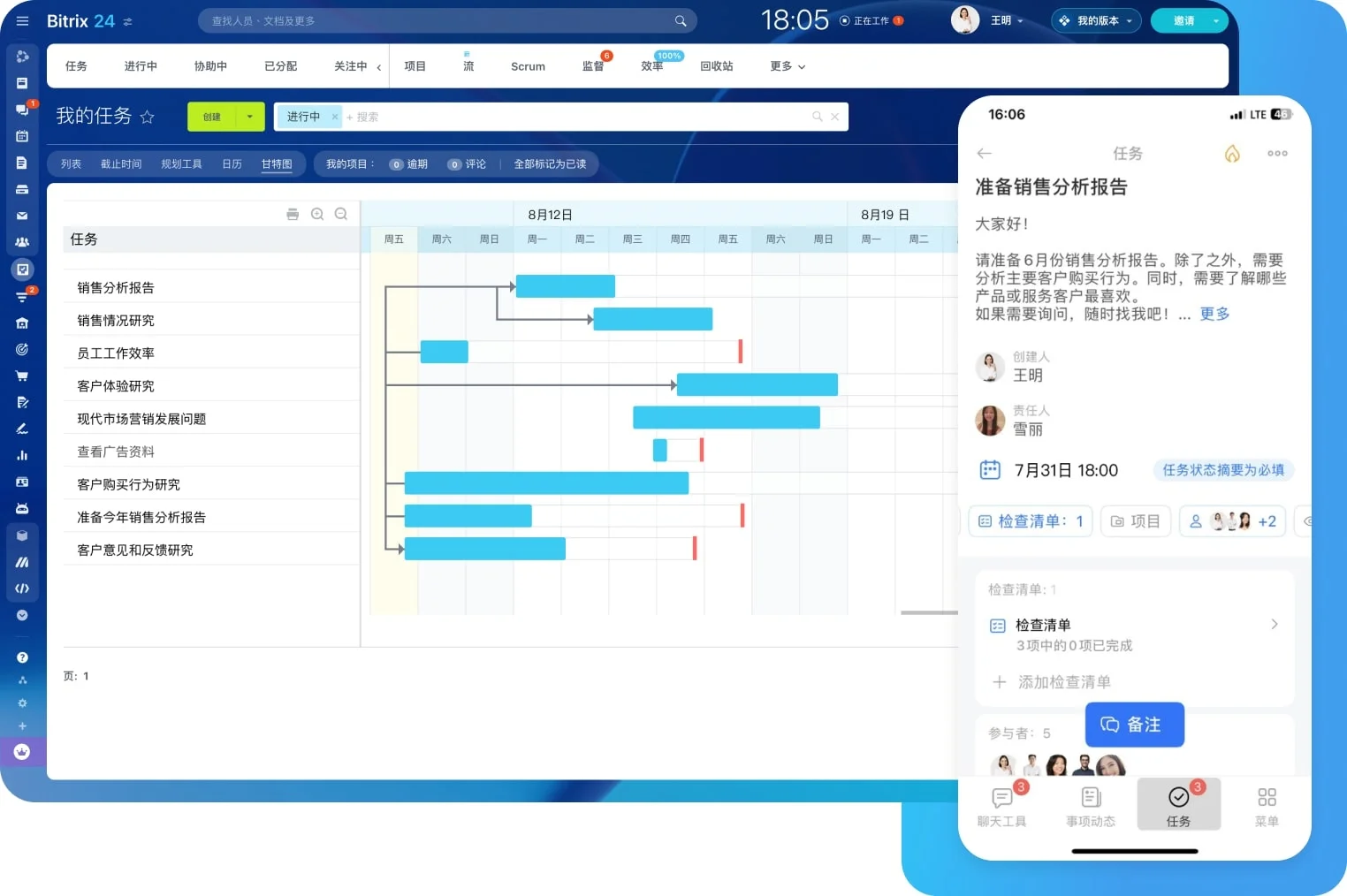
Task: Zoom out the Gantt chart with magnifier minus
Action: point(341,214)
